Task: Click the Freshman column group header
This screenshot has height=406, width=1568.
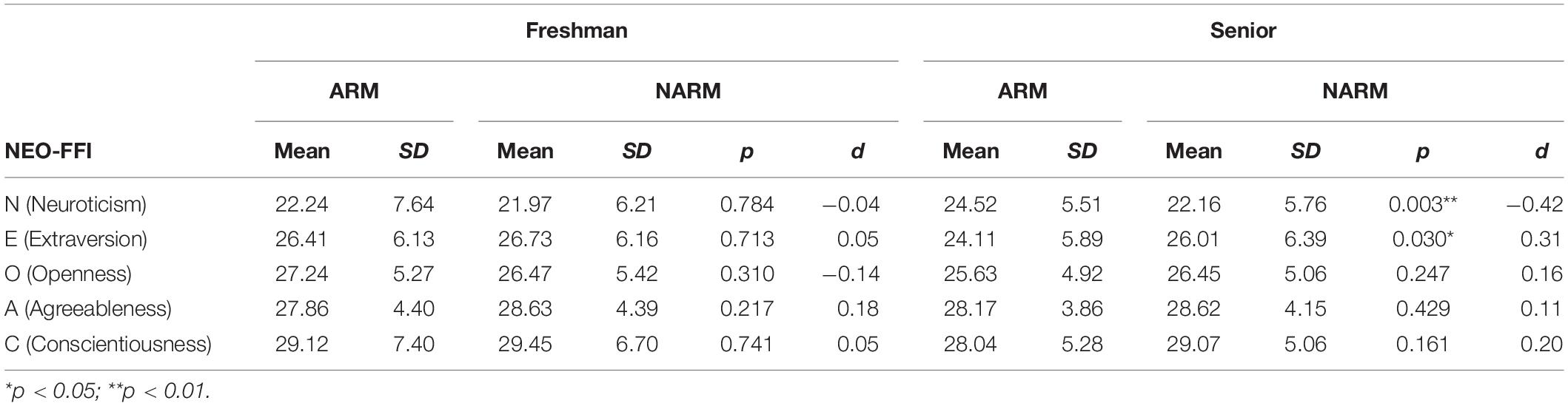Action: coord(577,30)
